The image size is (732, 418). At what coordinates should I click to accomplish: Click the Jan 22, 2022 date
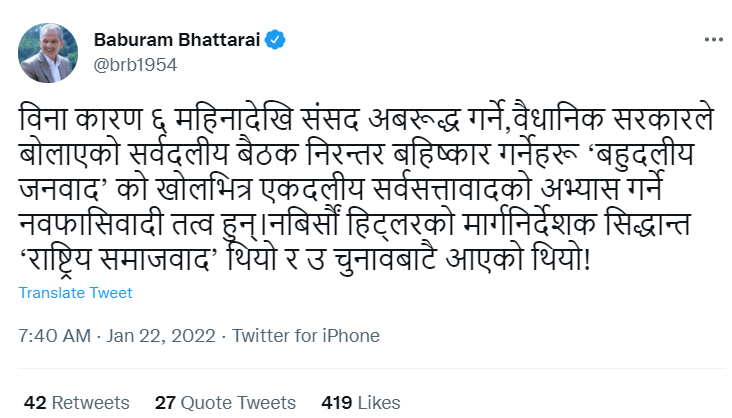(161, 336)
